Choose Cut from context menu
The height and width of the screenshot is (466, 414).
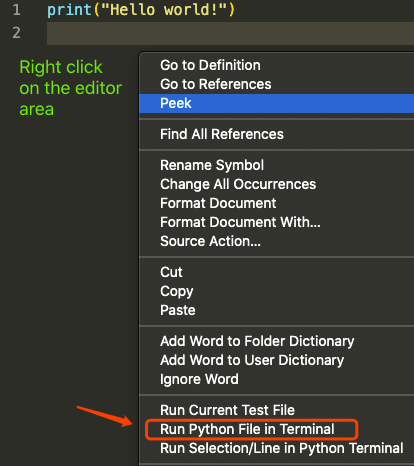coord(277,272)
